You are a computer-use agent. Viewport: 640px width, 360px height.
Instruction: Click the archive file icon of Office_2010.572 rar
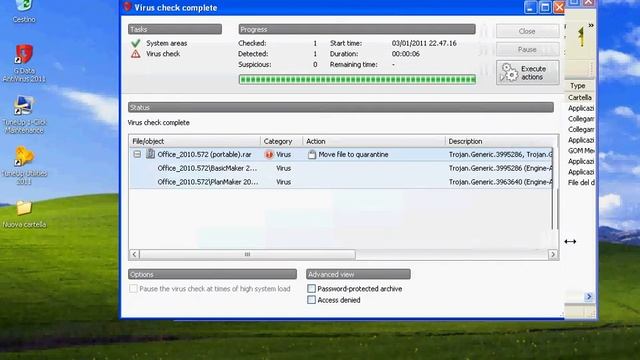(151, 154)
